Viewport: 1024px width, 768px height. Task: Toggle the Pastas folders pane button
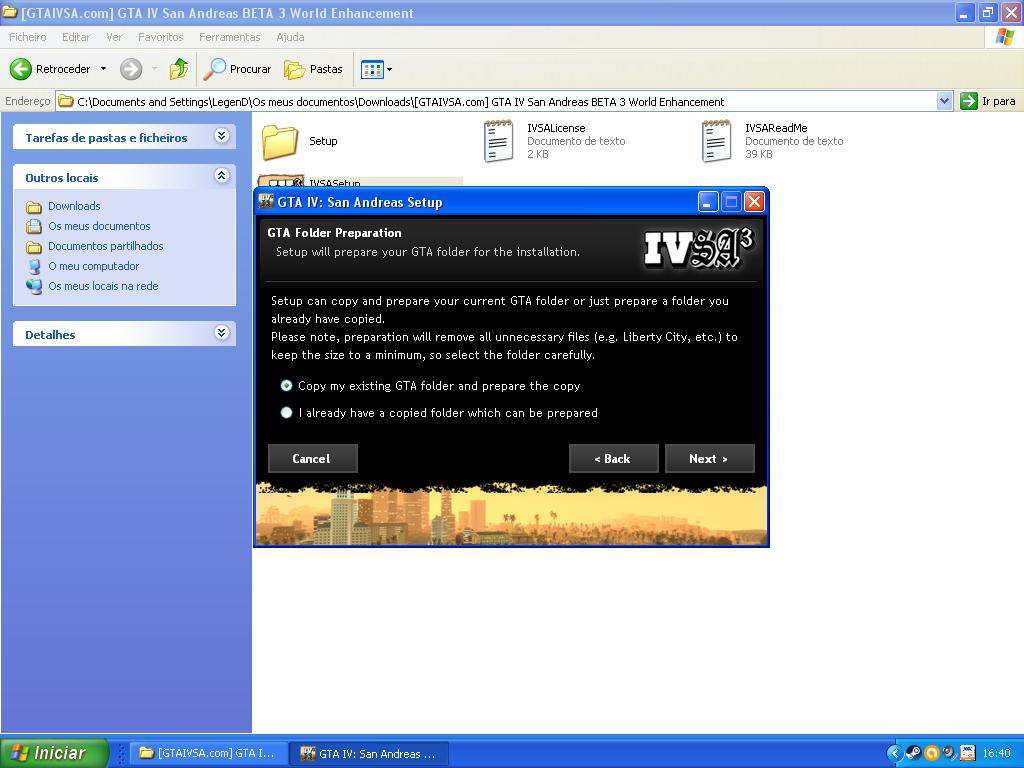pos(313,69)
